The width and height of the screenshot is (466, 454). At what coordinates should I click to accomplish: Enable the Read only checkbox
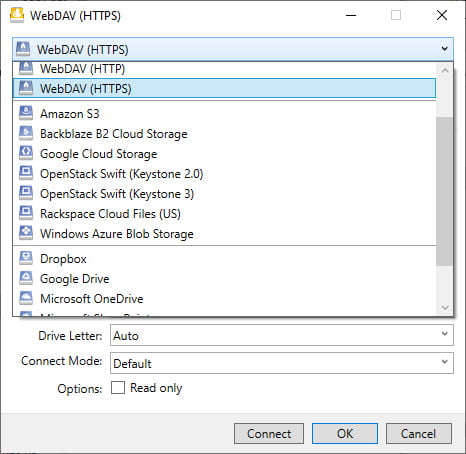[118, 388]
